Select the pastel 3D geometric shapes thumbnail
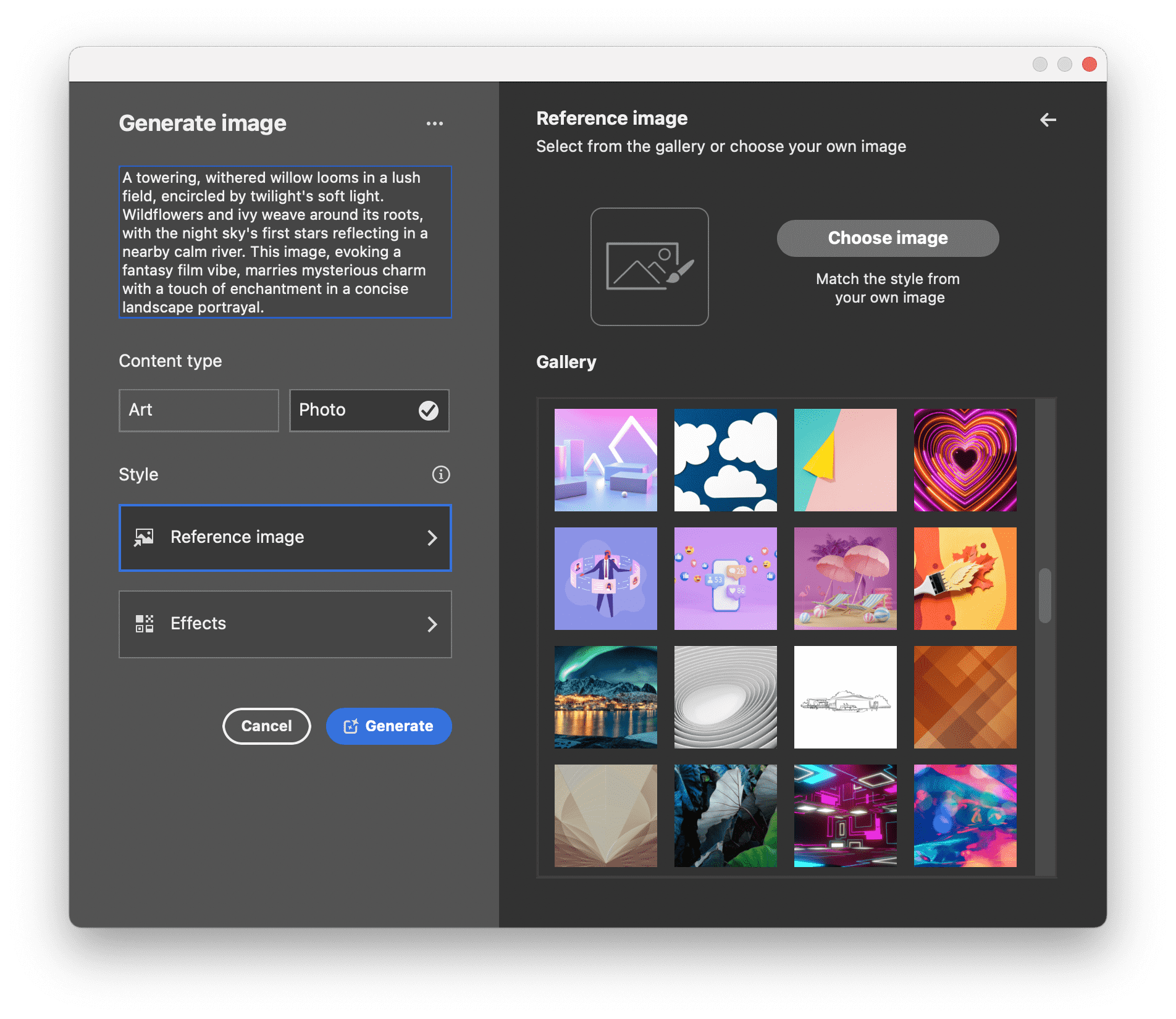This screenshot has height=1019, width=1176. pos(606,460)
